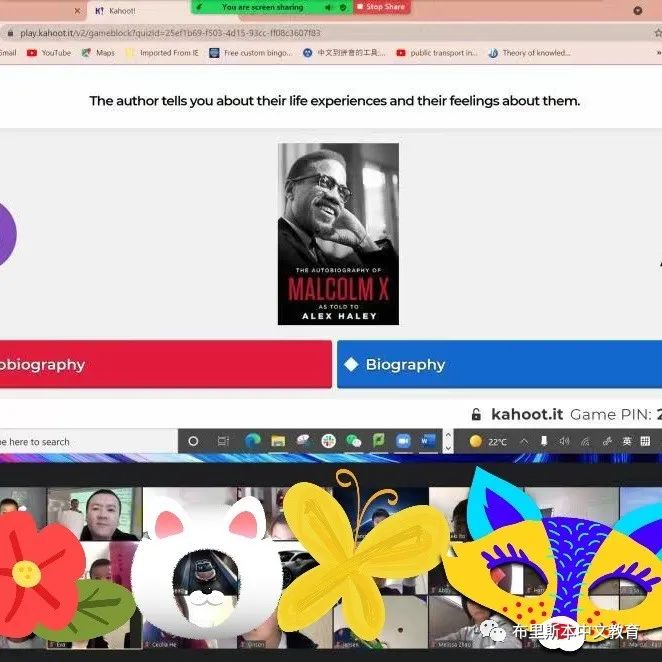Launch Microsoft Edge from the taskbar
Image resolution: width=662 pixels, height=662 pixels.
(x=253, y=441)
